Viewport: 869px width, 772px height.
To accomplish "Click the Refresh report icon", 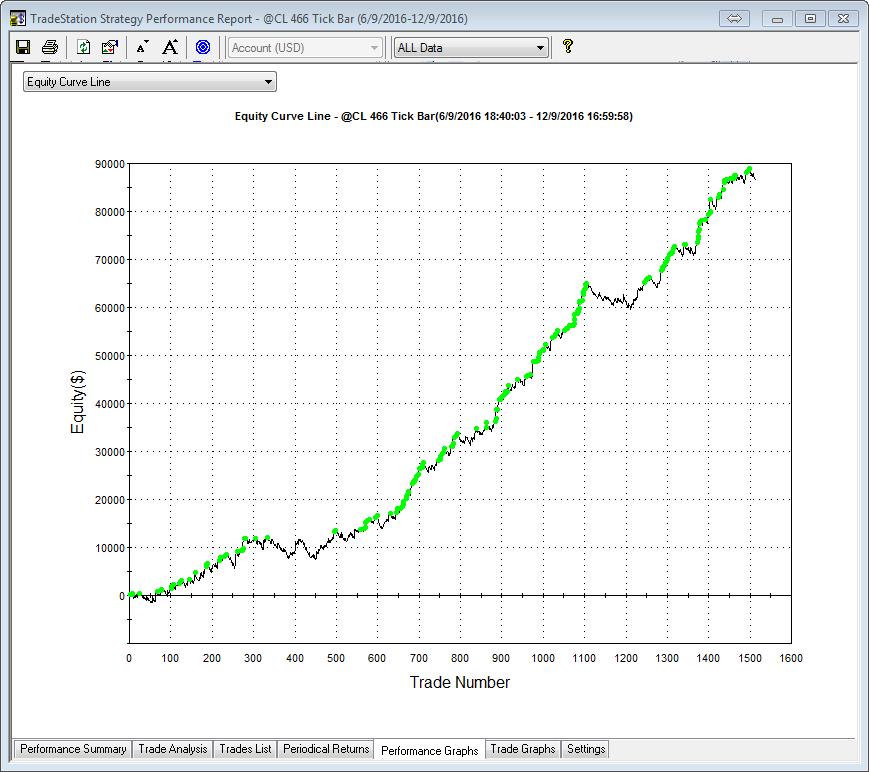I will (84, 47).
